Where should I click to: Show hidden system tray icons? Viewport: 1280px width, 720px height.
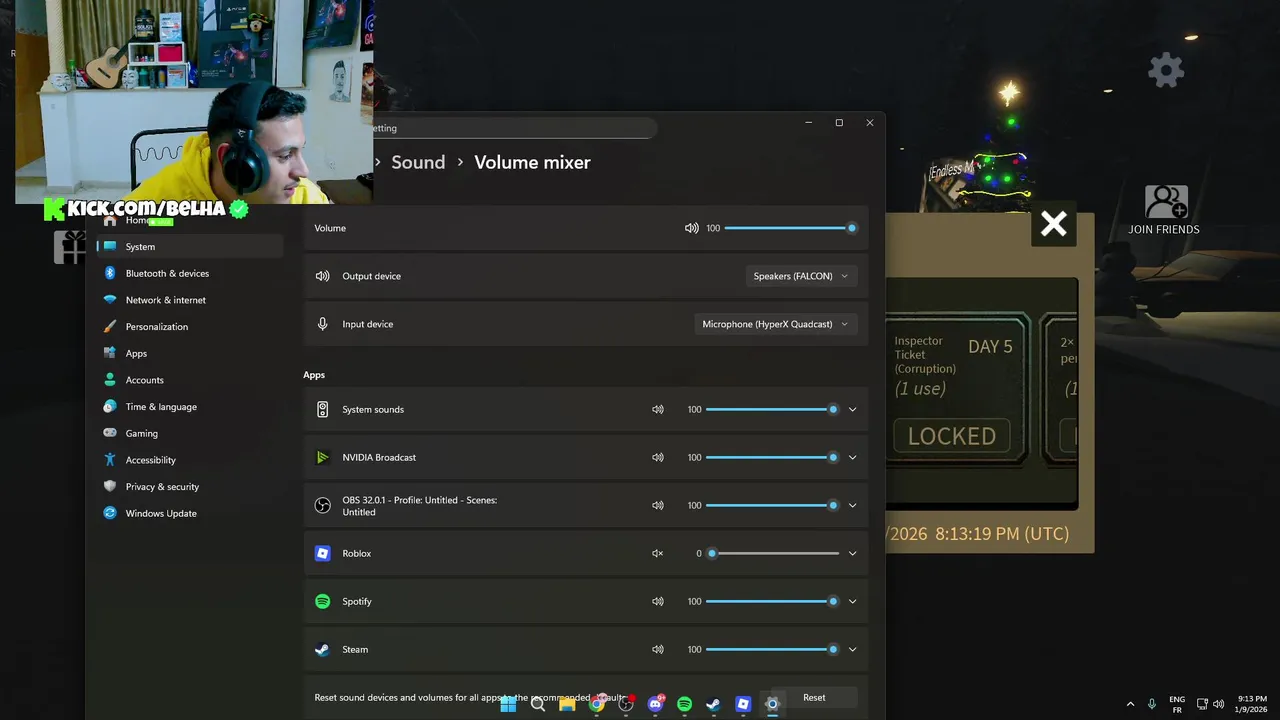[x=1130, y=704]
